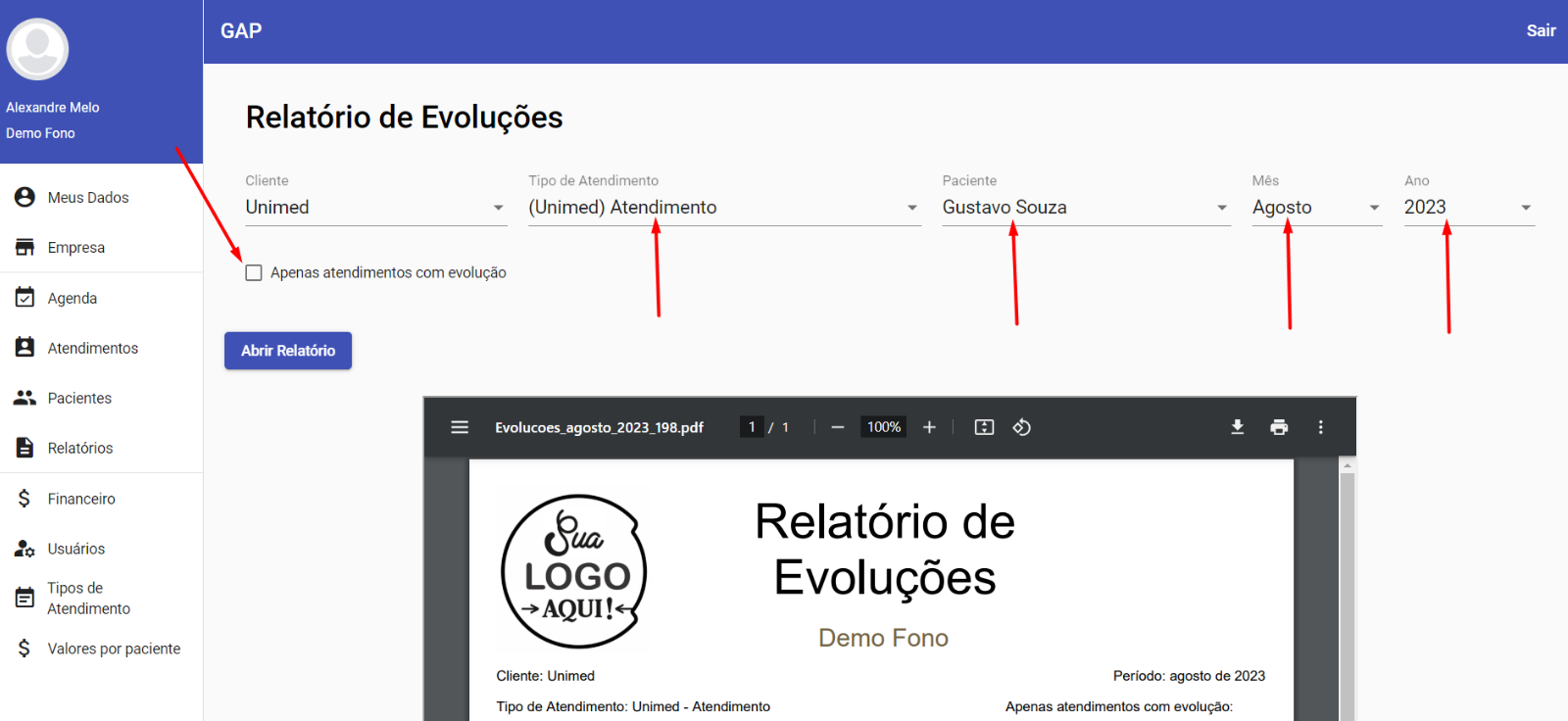Check 'Apenas atendimentos com evolução'
The image size is (1568, 721).
pos(254,273)
